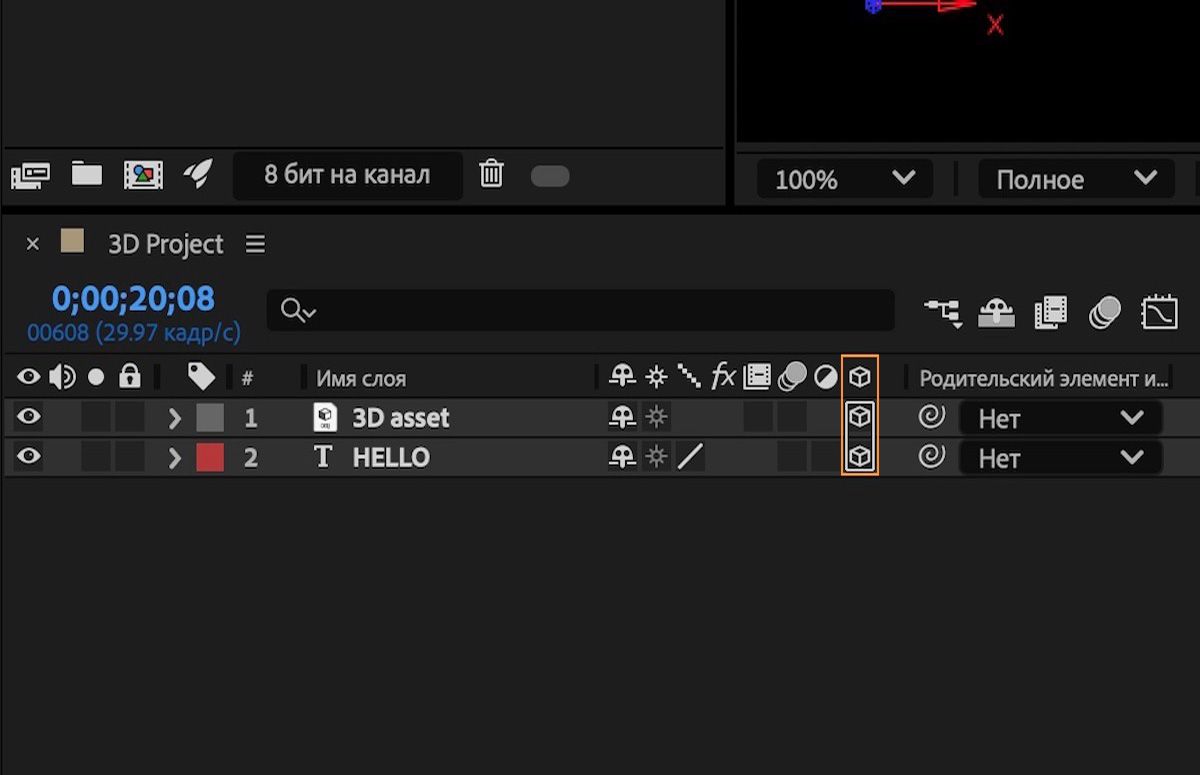Open the Graph Editor

tap(1159, 313)
